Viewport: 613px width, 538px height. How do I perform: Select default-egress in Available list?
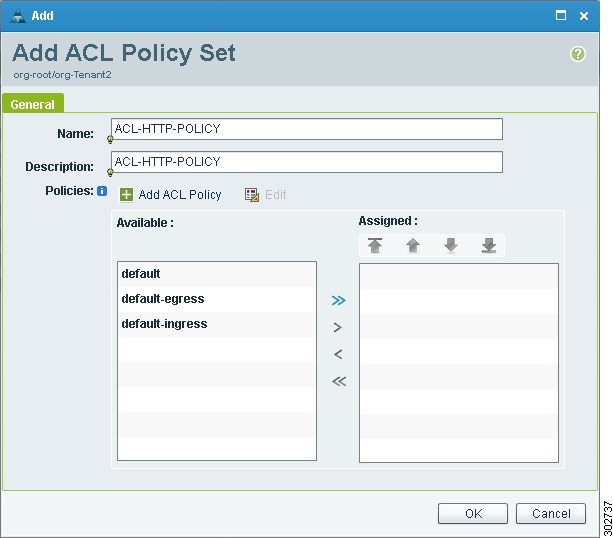click(x=217, y=299)
